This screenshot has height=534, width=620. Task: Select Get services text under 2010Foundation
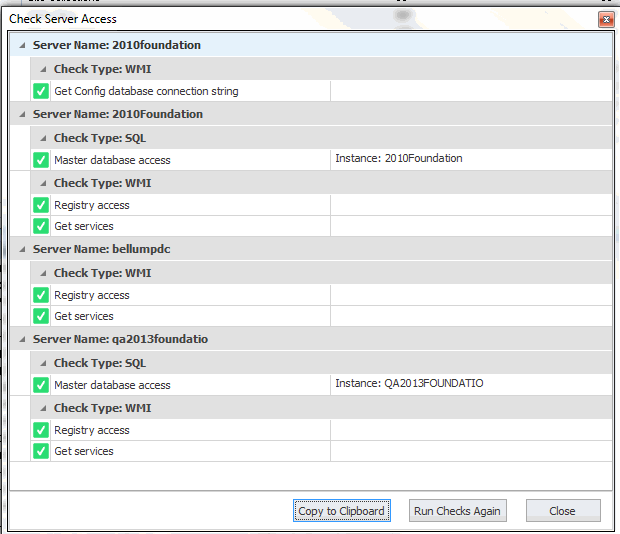(84, 226)
